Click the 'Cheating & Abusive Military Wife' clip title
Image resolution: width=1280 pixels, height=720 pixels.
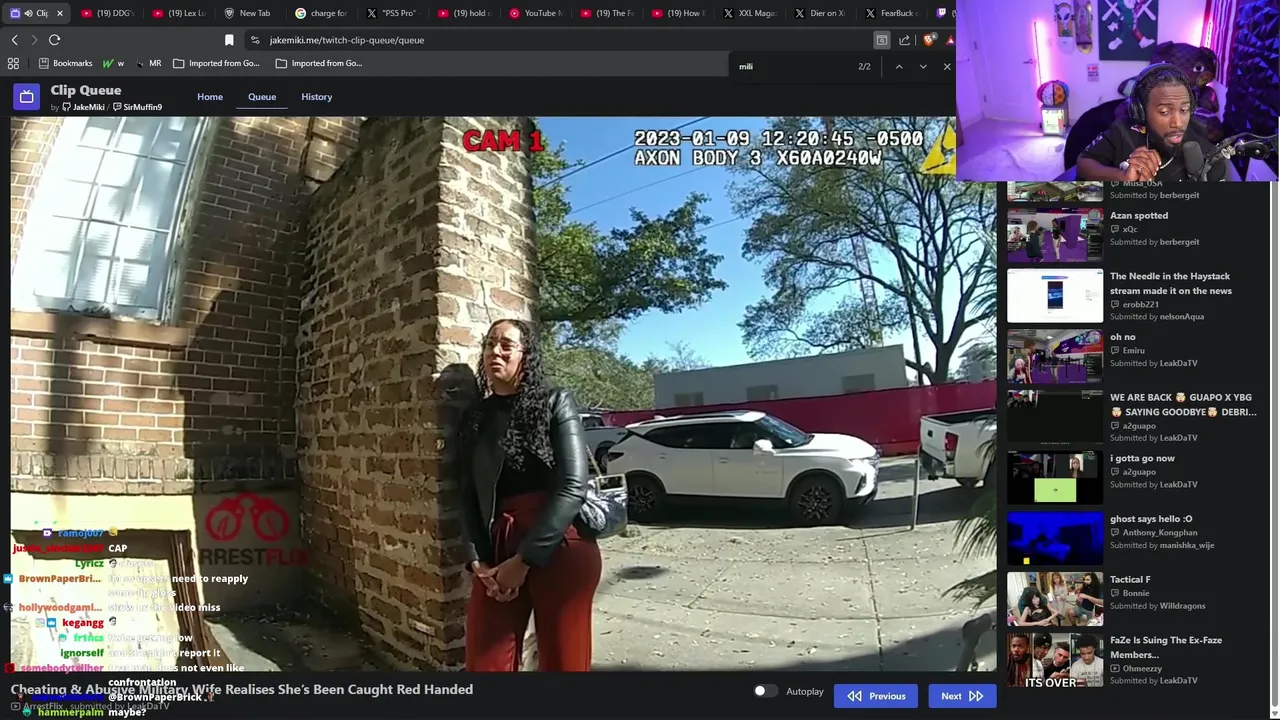tap(242, 689)
